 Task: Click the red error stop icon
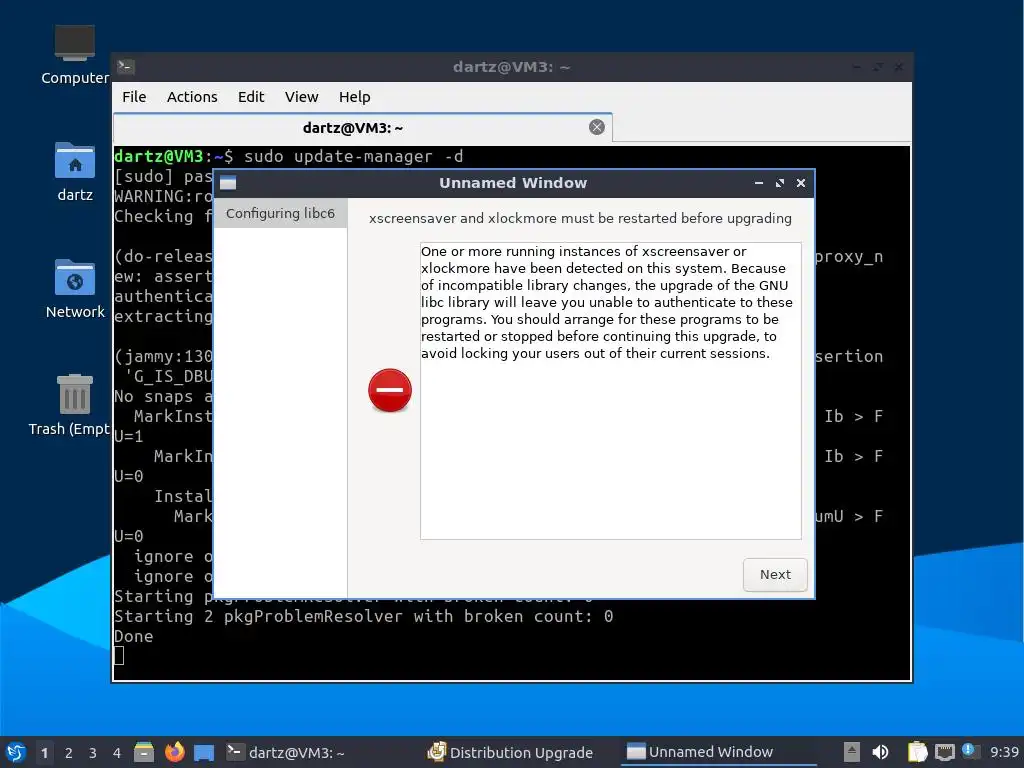coord(390,391)
